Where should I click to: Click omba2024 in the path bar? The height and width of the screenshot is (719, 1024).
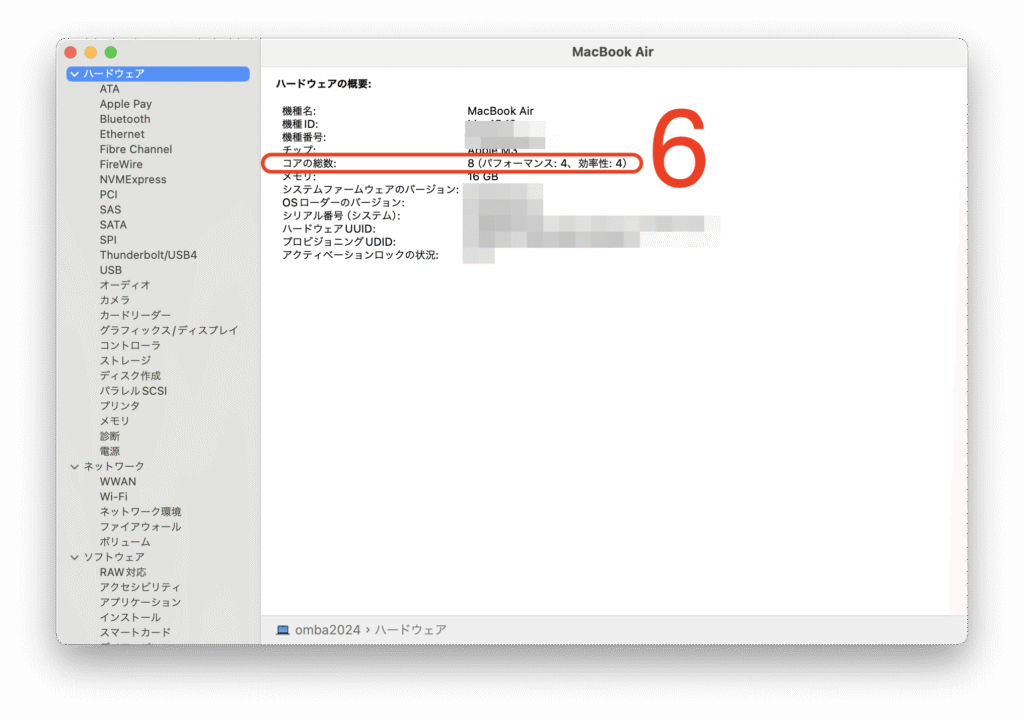point(327,630)
